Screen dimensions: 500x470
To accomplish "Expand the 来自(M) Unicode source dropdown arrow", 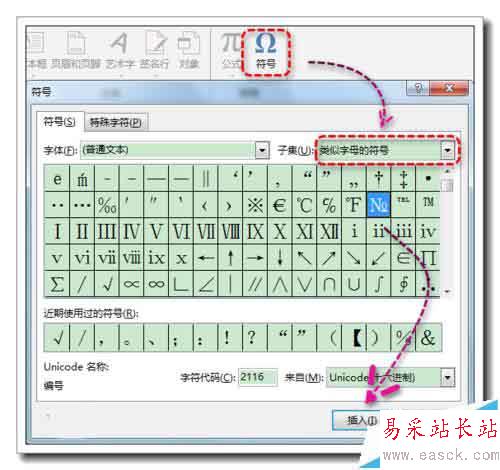I will tap(447, 378).
